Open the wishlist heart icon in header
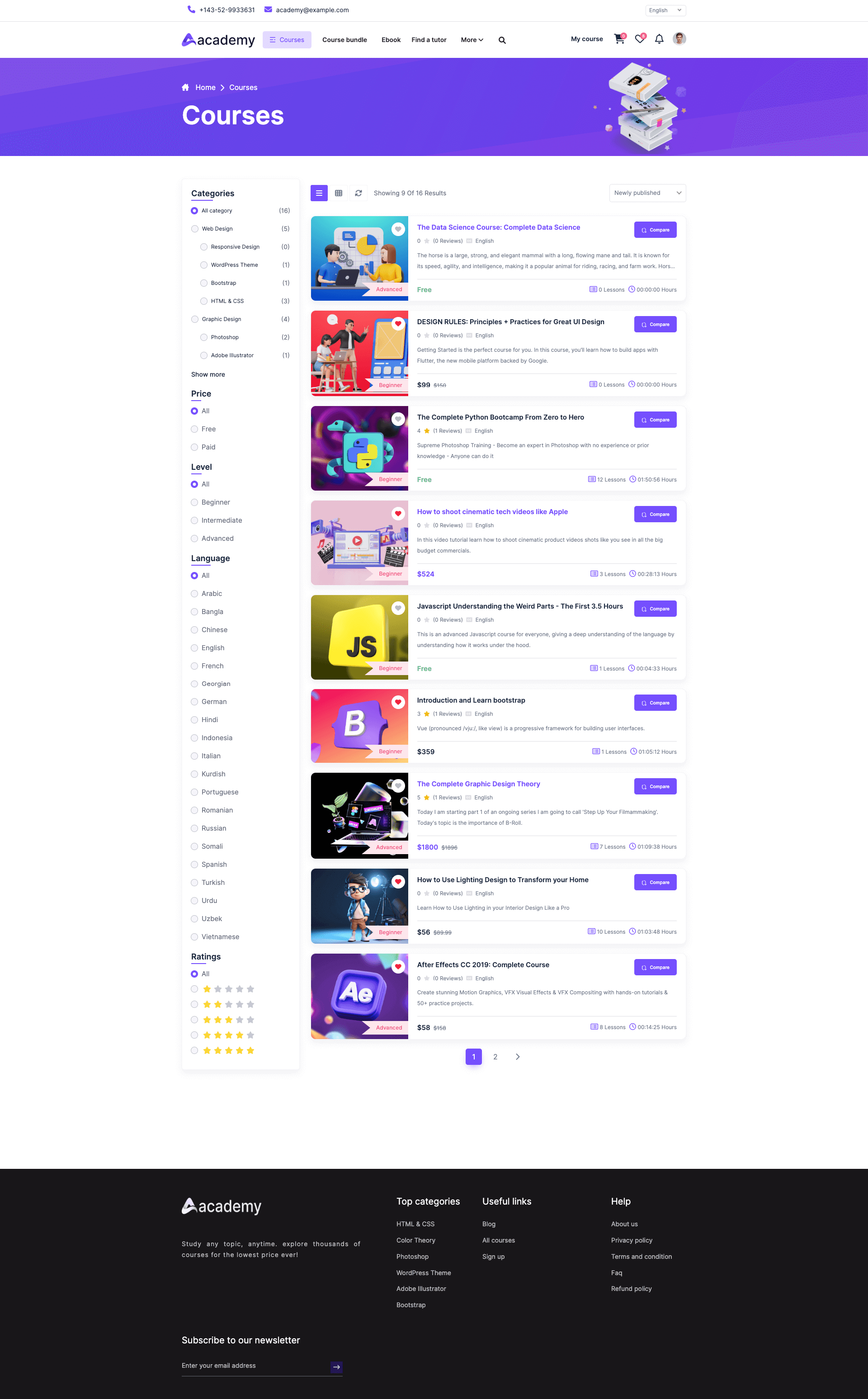 (x=640, y=39)
